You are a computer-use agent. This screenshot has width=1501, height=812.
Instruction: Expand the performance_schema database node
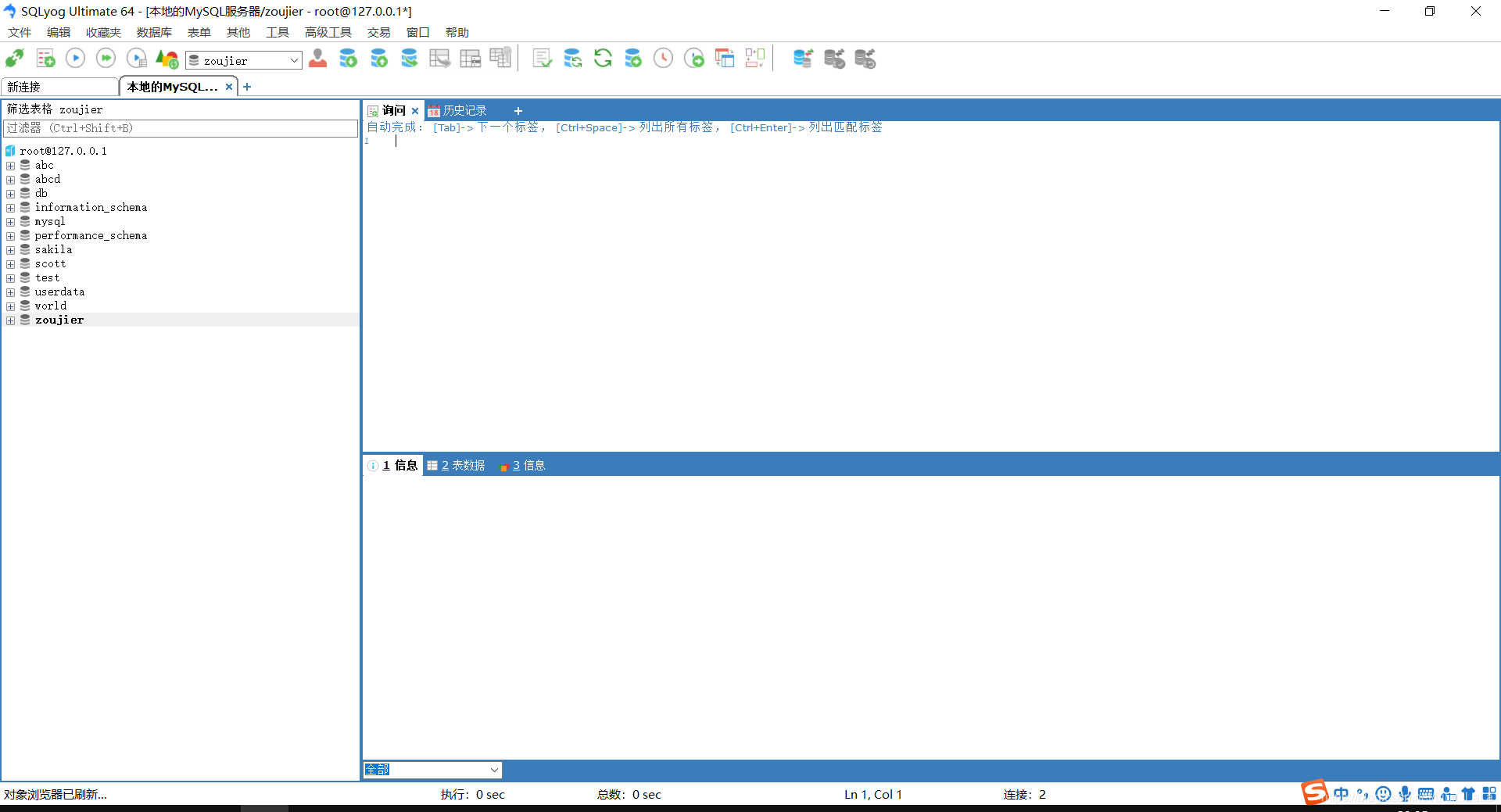11,236
